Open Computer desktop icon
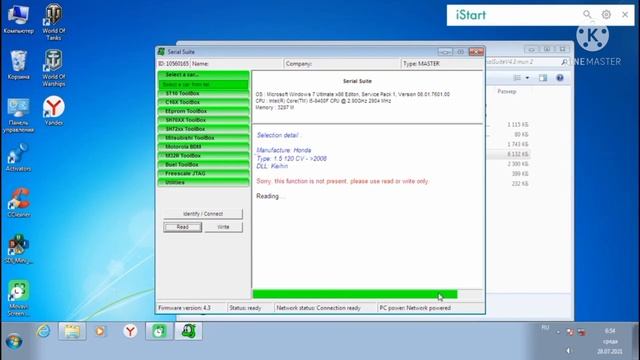The image size is (640, 360). click(x=18, y=19)
